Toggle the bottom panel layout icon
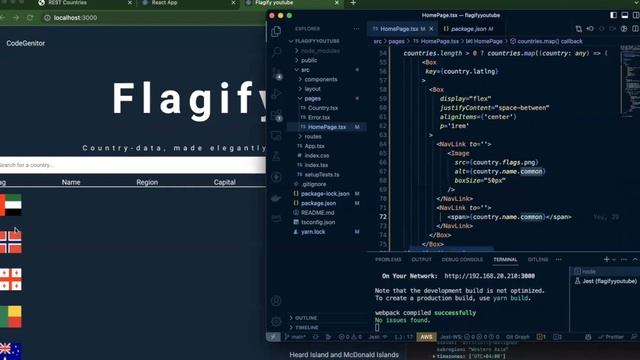 [625, 15]
